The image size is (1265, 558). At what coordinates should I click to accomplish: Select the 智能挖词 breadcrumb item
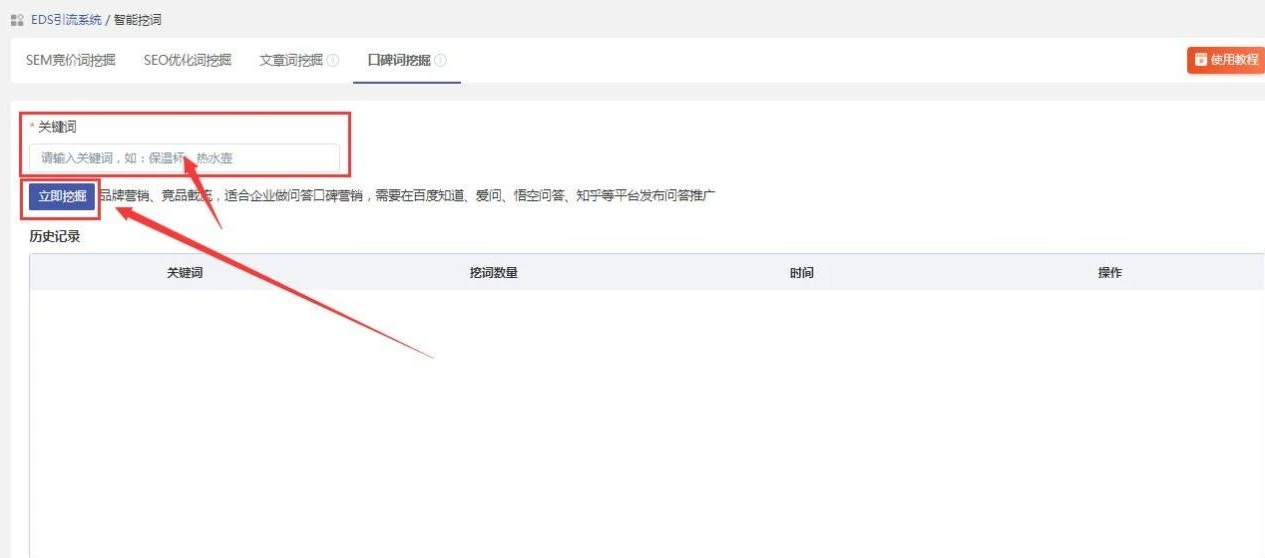(x=138, y=20)
